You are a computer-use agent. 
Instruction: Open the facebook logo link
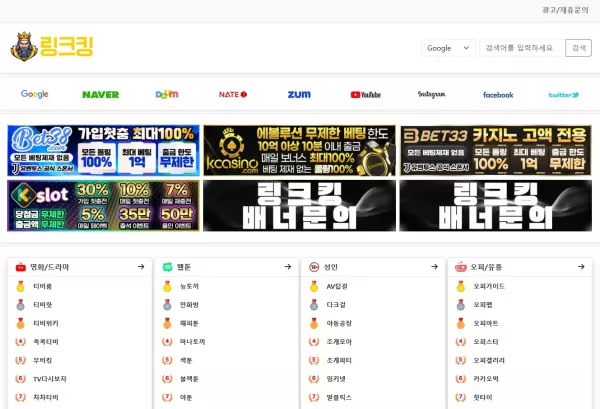[498, 95]
